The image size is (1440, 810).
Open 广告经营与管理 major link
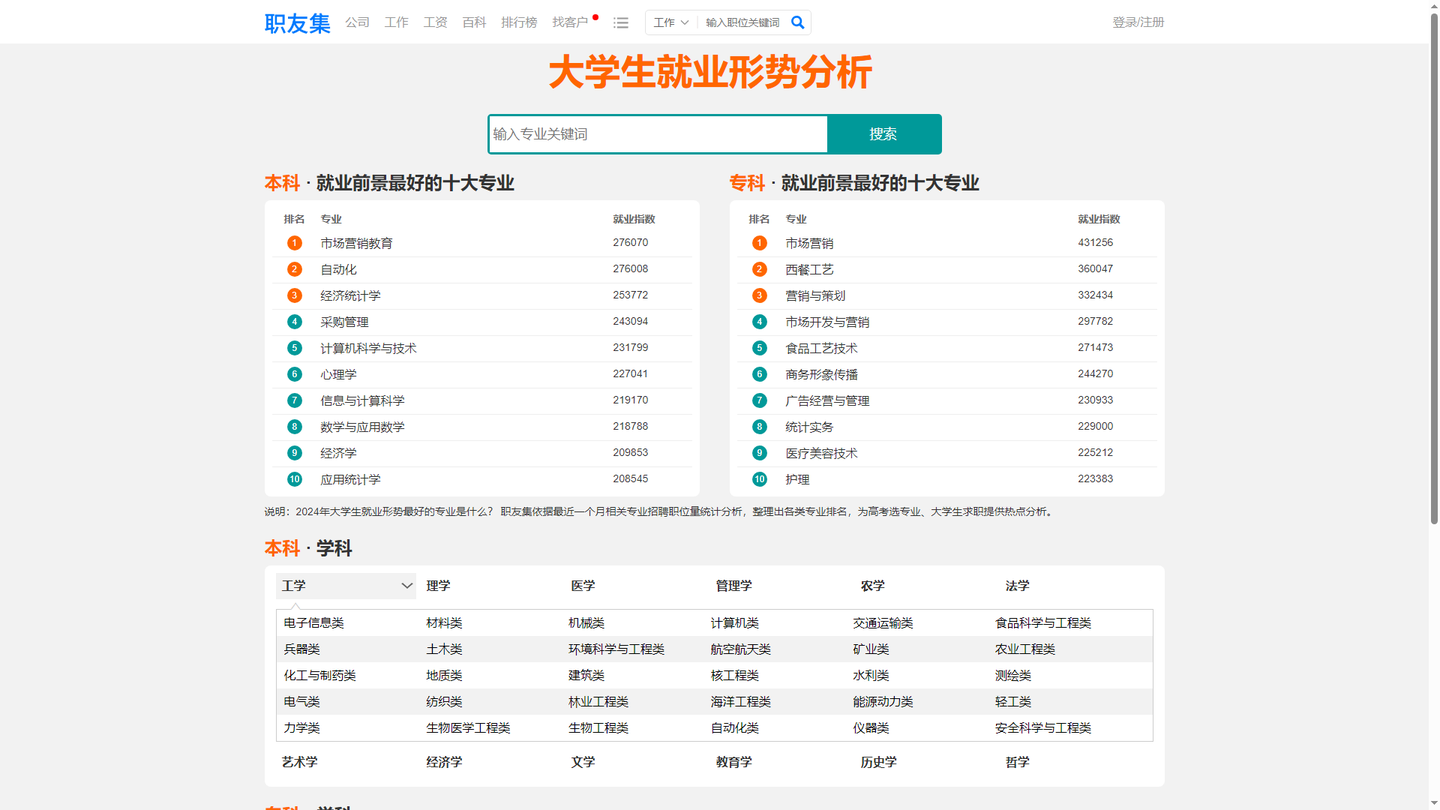[x=828, y=400]
